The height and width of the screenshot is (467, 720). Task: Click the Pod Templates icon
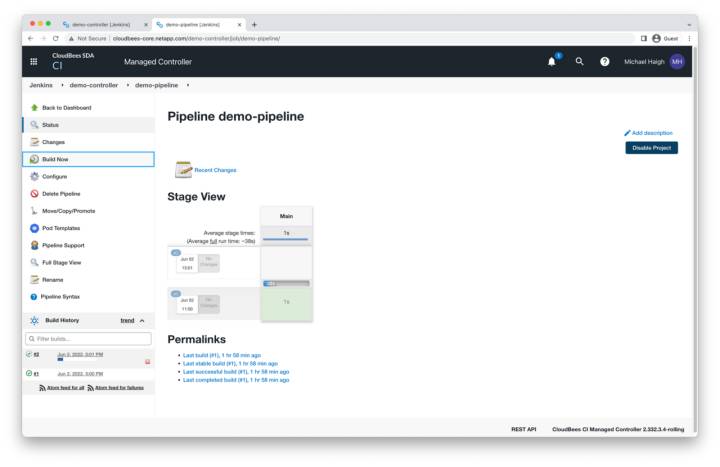click(x=34, y=228)
